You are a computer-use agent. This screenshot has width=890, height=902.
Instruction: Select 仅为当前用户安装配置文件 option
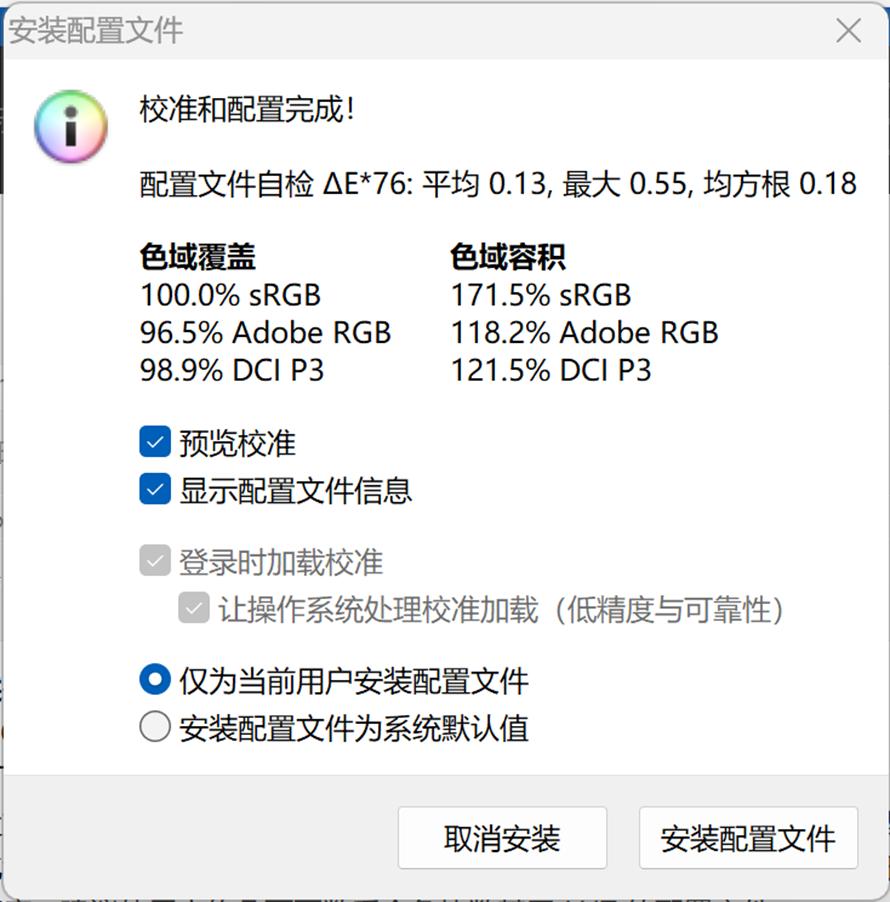(x=155, y=680)
